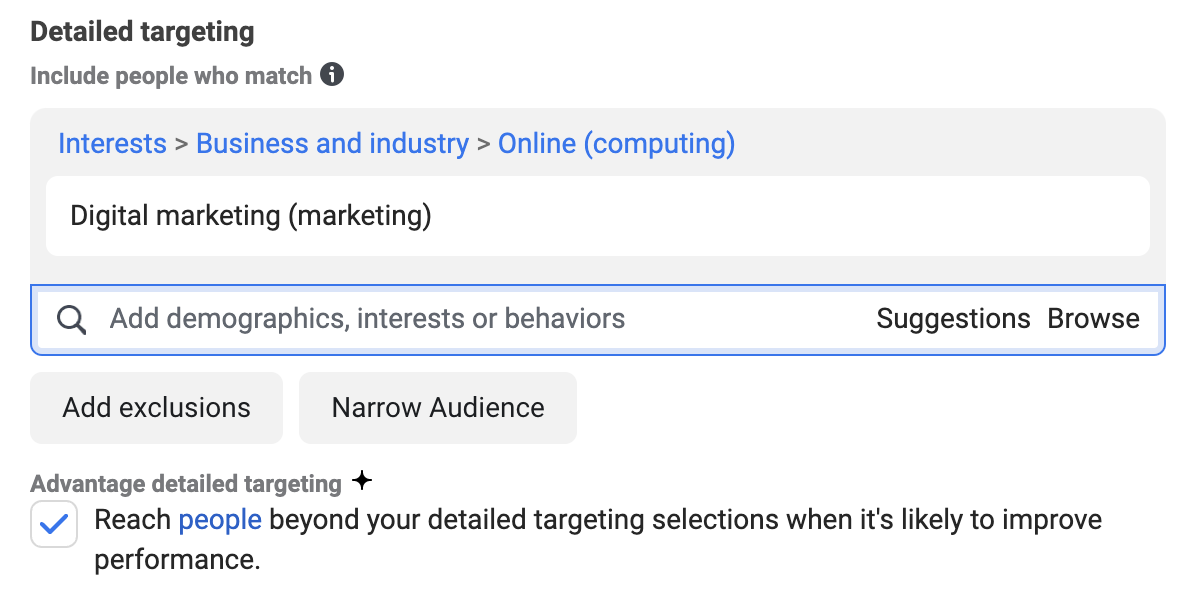The width and height of the screenshot is (1190, 596).
Task: Click the sparkle icon next to Advantage detailed targeting
Action: point(362,481)
